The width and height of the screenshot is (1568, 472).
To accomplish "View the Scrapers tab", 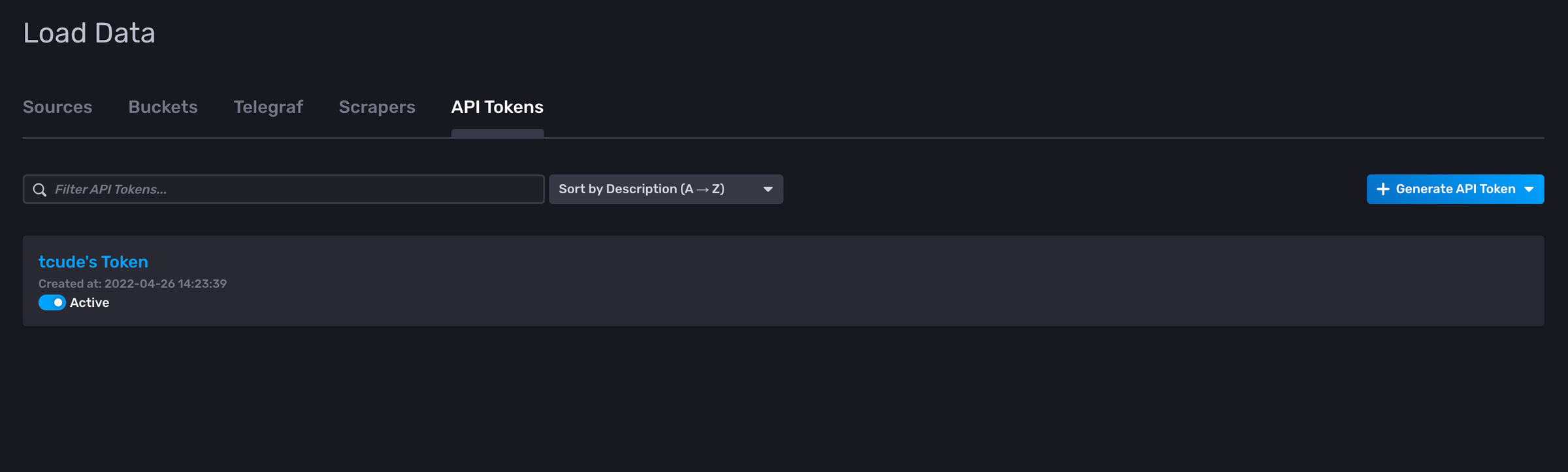I will pyautogui.click(x=377, y=106).
